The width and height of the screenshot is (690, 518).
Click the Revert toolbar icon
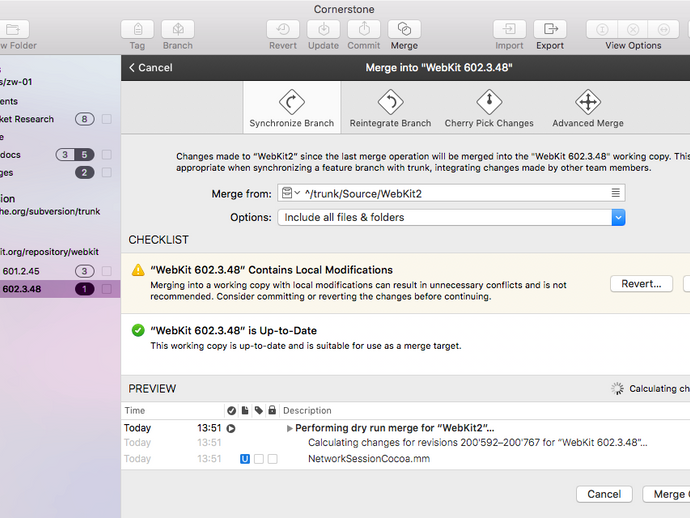[x=283, y=29]
